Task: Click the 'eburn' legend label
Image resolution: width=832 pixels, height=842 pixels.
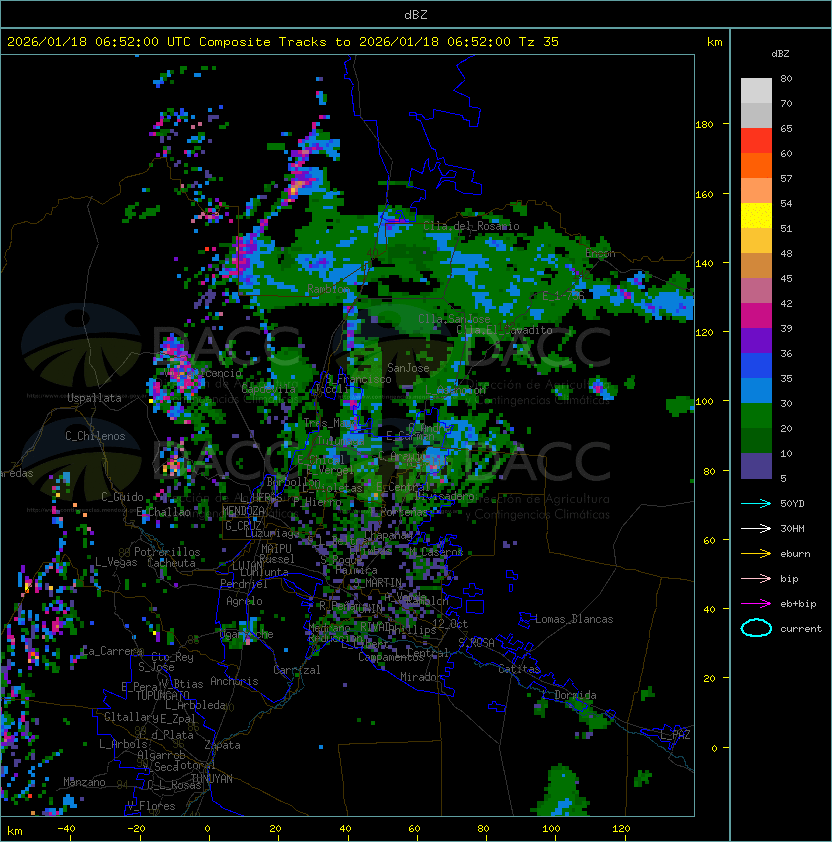Action: coord(795,554)
